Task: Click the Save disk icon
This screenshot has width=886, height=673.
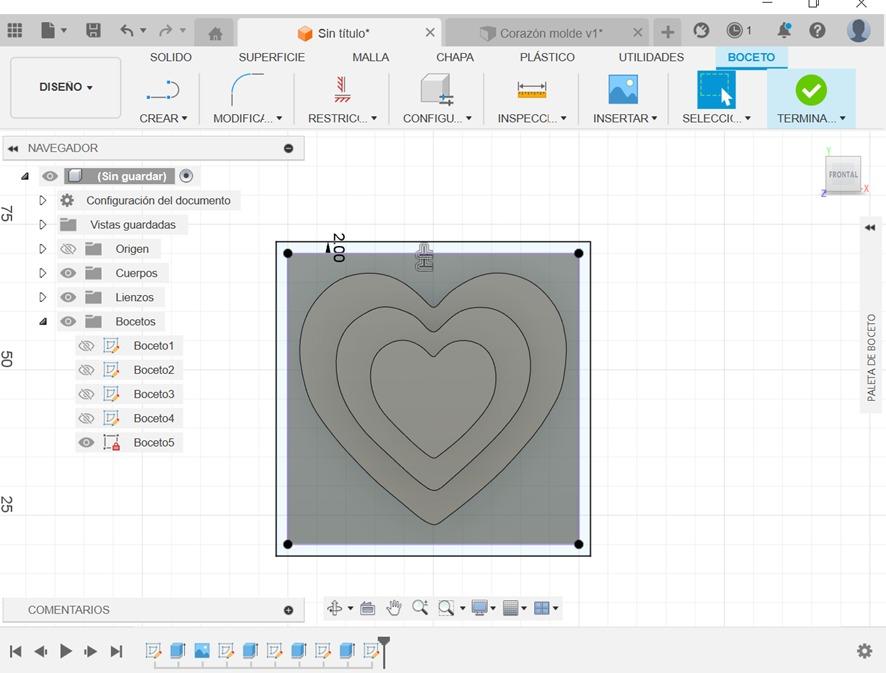Action: tap(93, 31)
